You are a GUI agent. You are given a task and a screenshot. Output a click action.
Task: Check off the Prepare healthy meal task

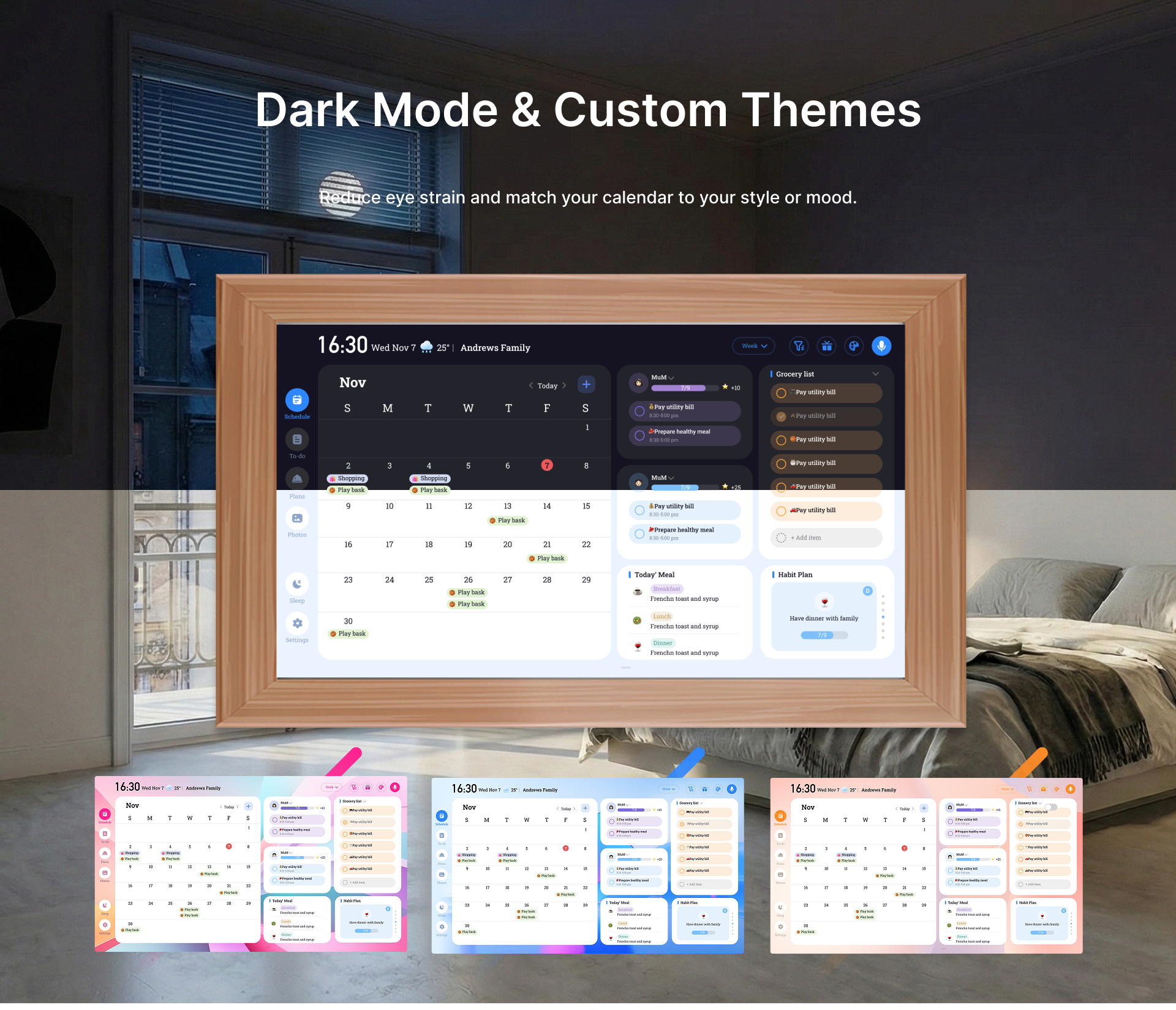[640, 435]
